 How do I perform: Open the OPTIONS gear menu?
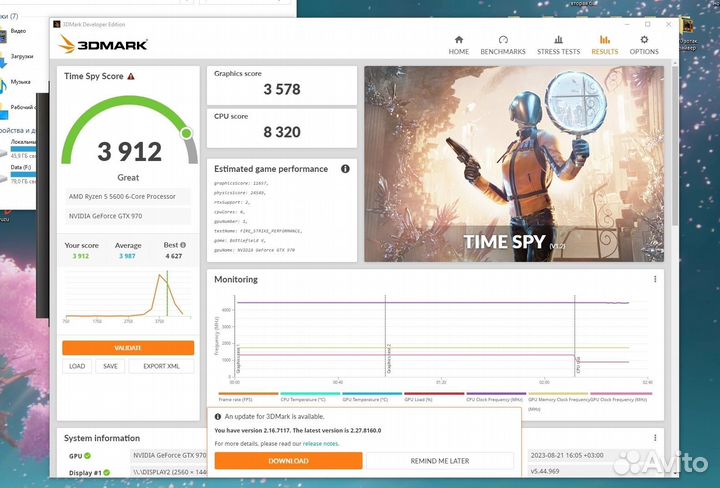[644, 45]
